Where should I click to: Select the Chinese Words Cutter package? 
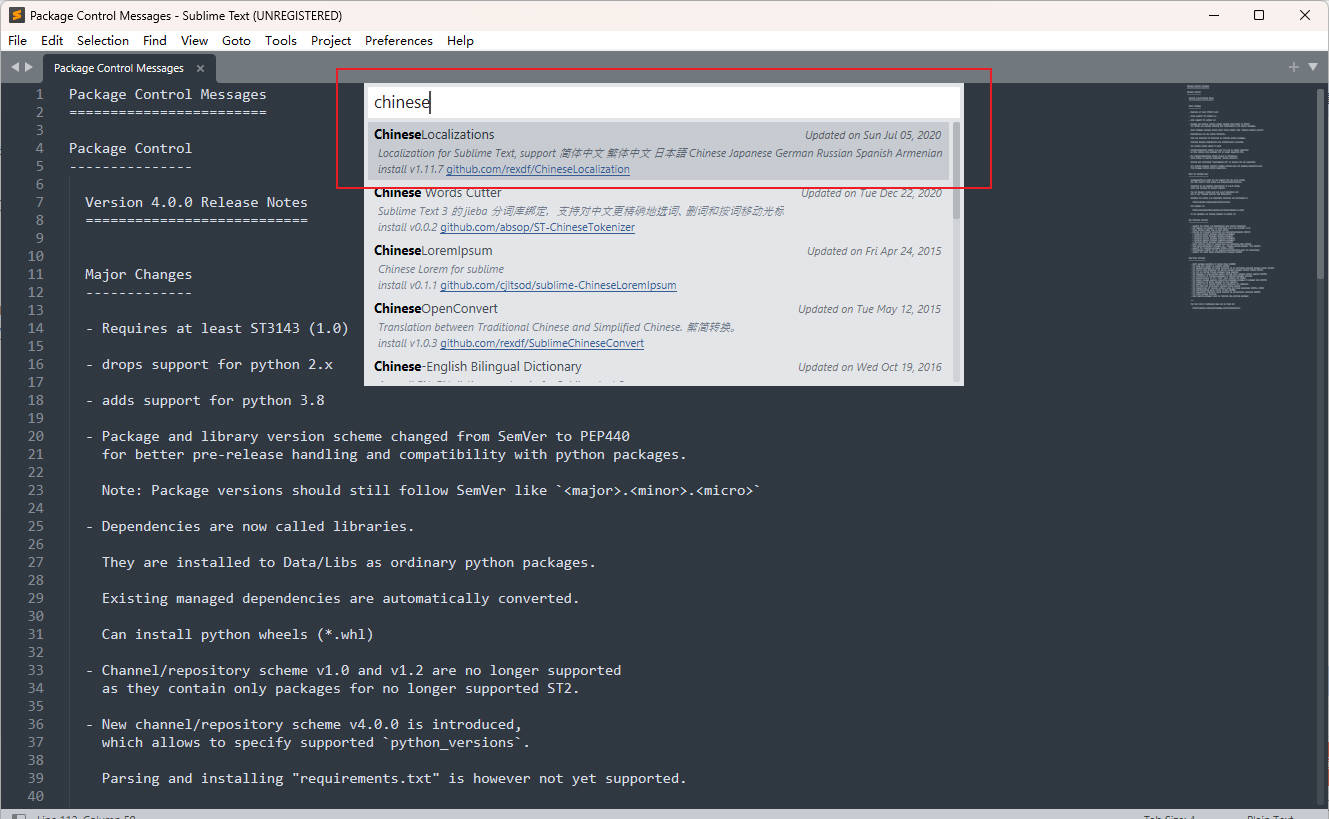click(x=658, y=209)
